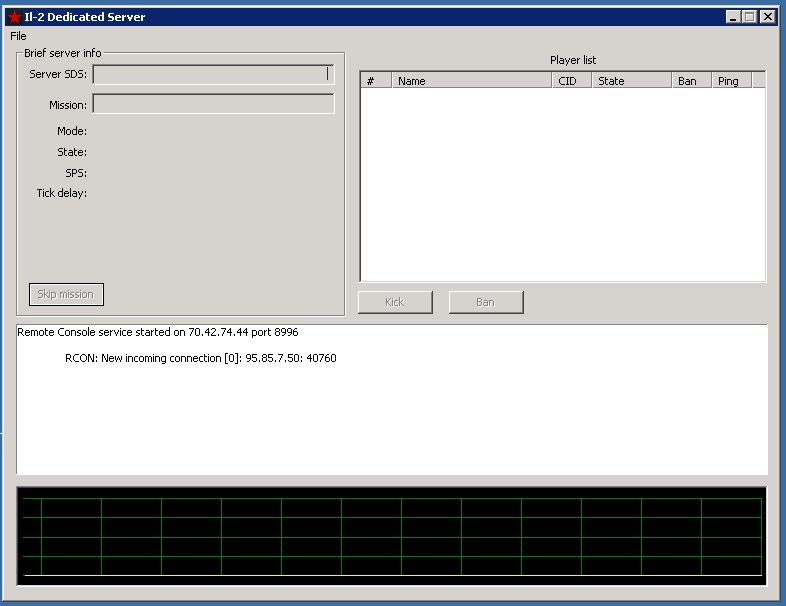
Task: Sort player list by CID column
Action: pos(571,81)
